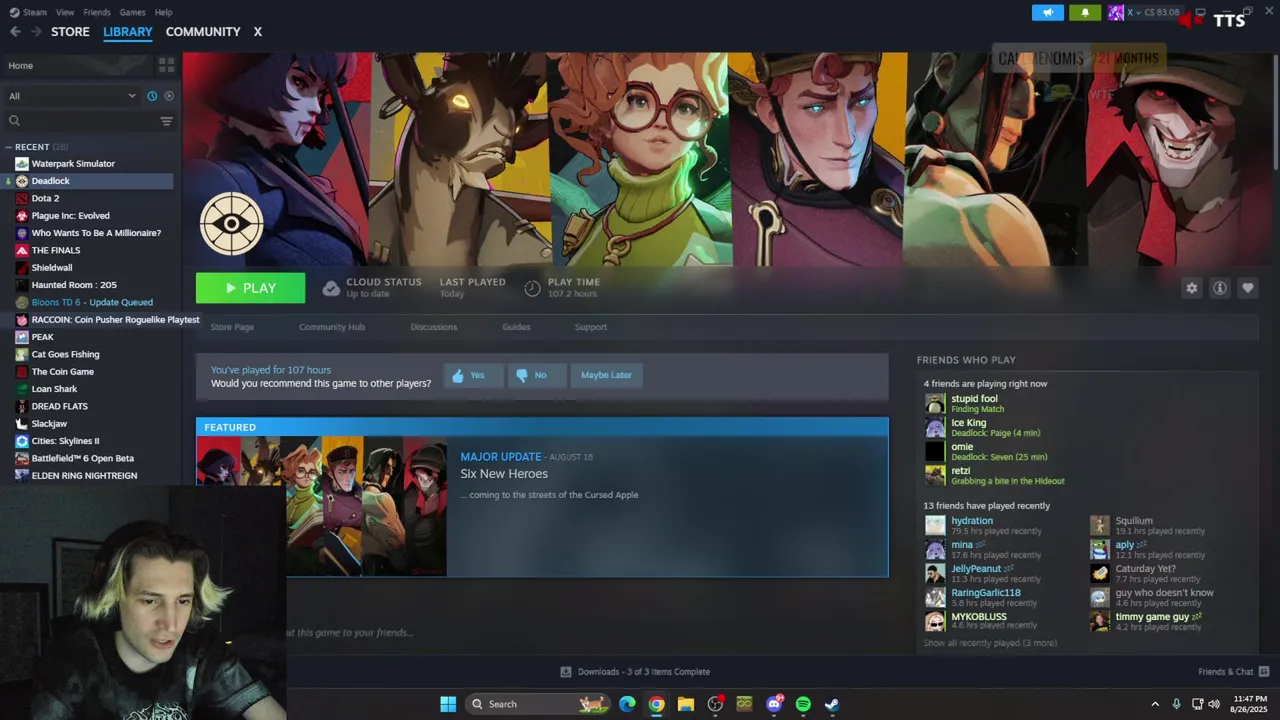Viewport: 1280px width, 720px height.
Task: Click the taskbar volume speaker icon
Action: pyautogui.click(x=1214, y=704)
